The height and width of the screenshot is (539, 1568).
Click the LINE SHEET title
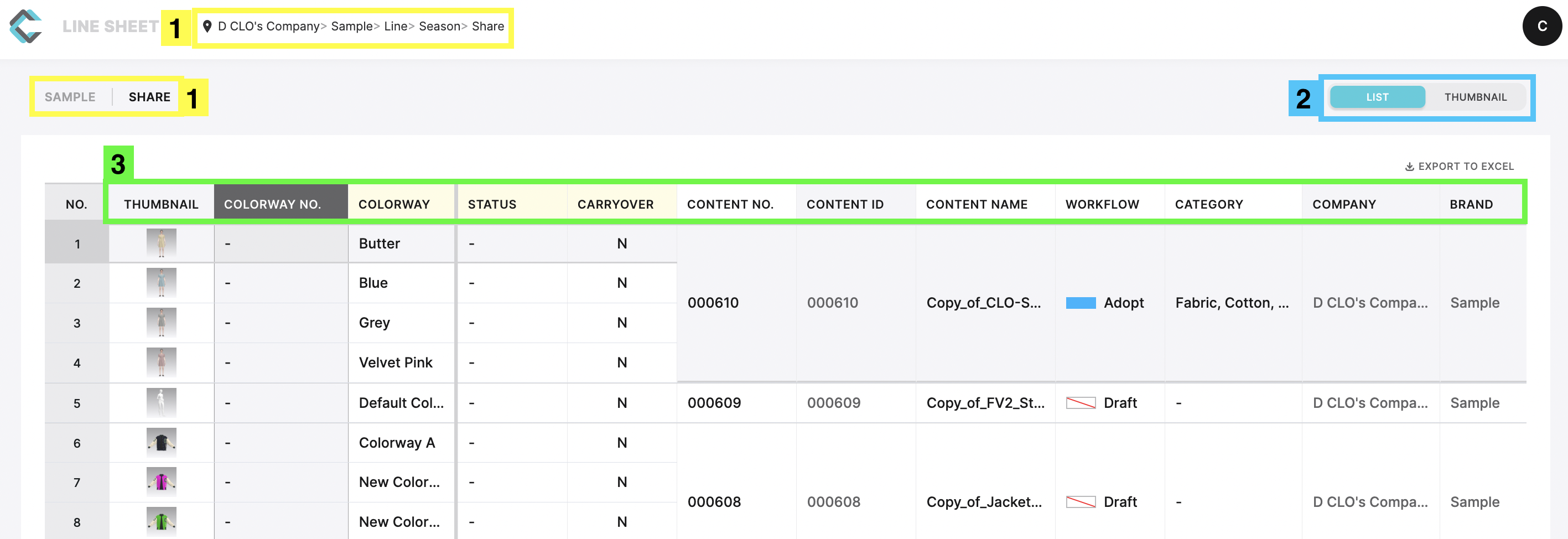110,26
